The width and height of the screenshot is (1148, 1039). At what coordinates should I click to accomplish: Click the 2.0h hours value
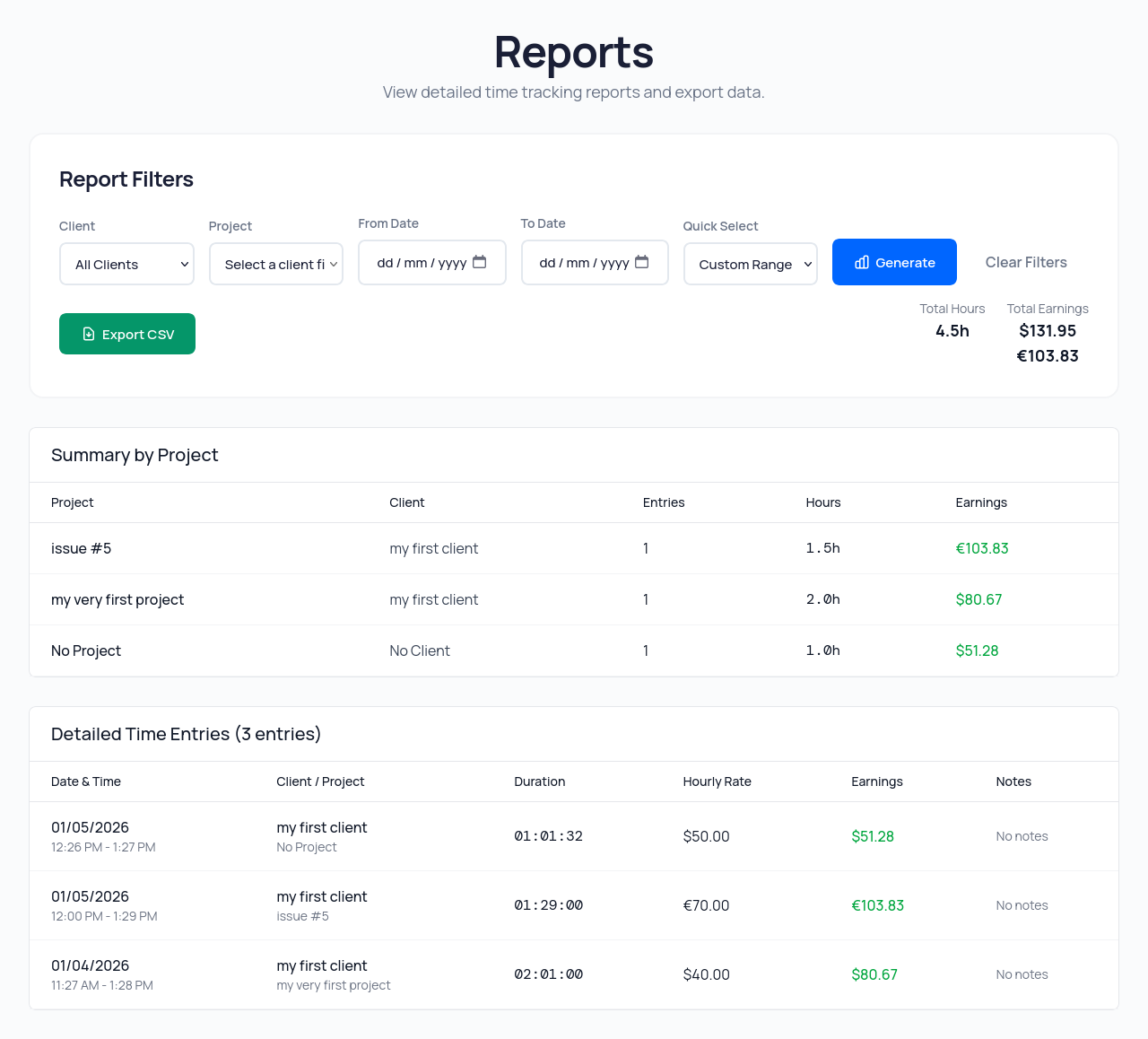822,599
